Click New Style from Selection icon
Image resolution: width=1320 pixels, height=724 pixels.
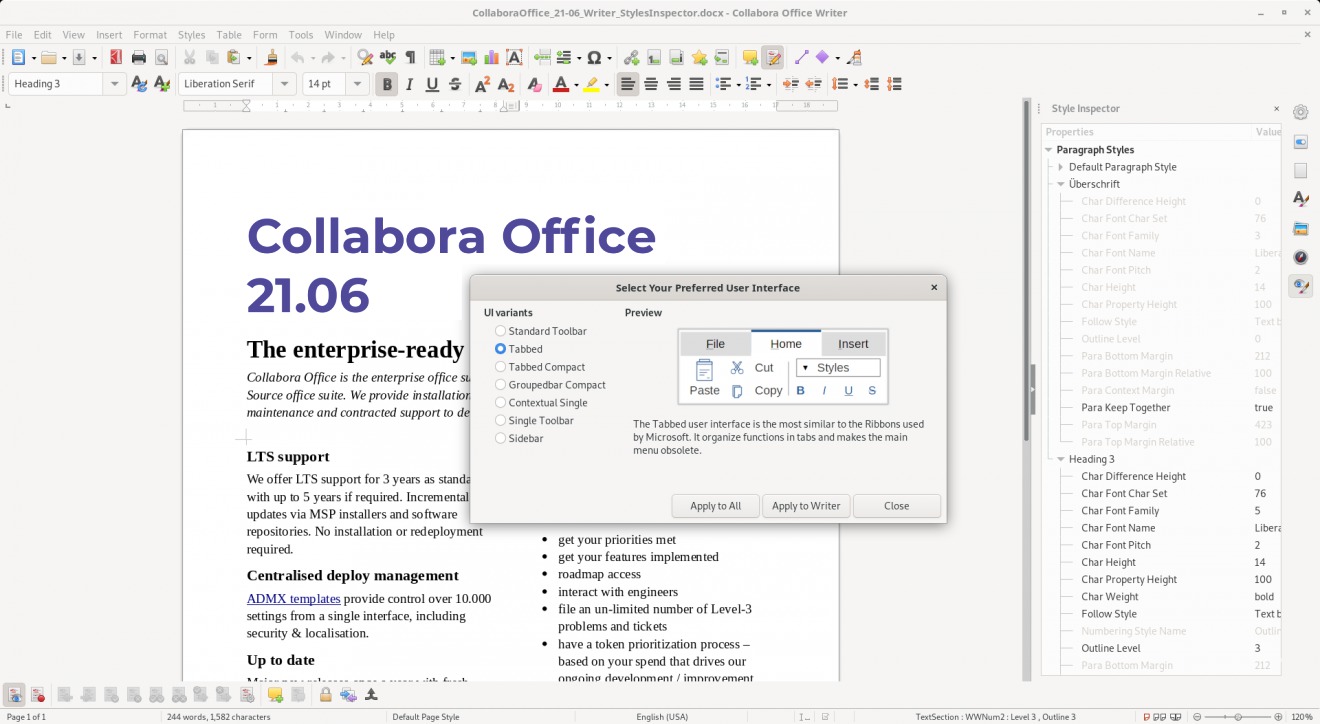(x=162, y=84)
